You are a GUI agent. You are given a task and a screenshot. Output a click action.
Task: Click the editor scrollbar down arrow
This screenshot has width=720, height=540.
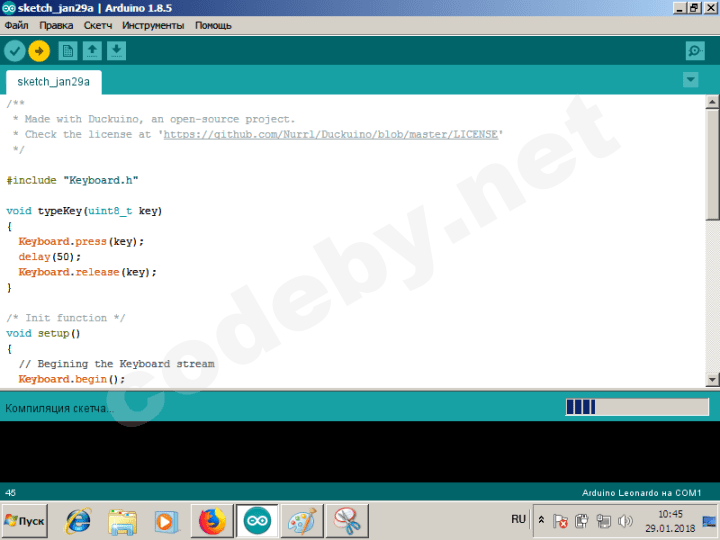click(x=712, y=379)
